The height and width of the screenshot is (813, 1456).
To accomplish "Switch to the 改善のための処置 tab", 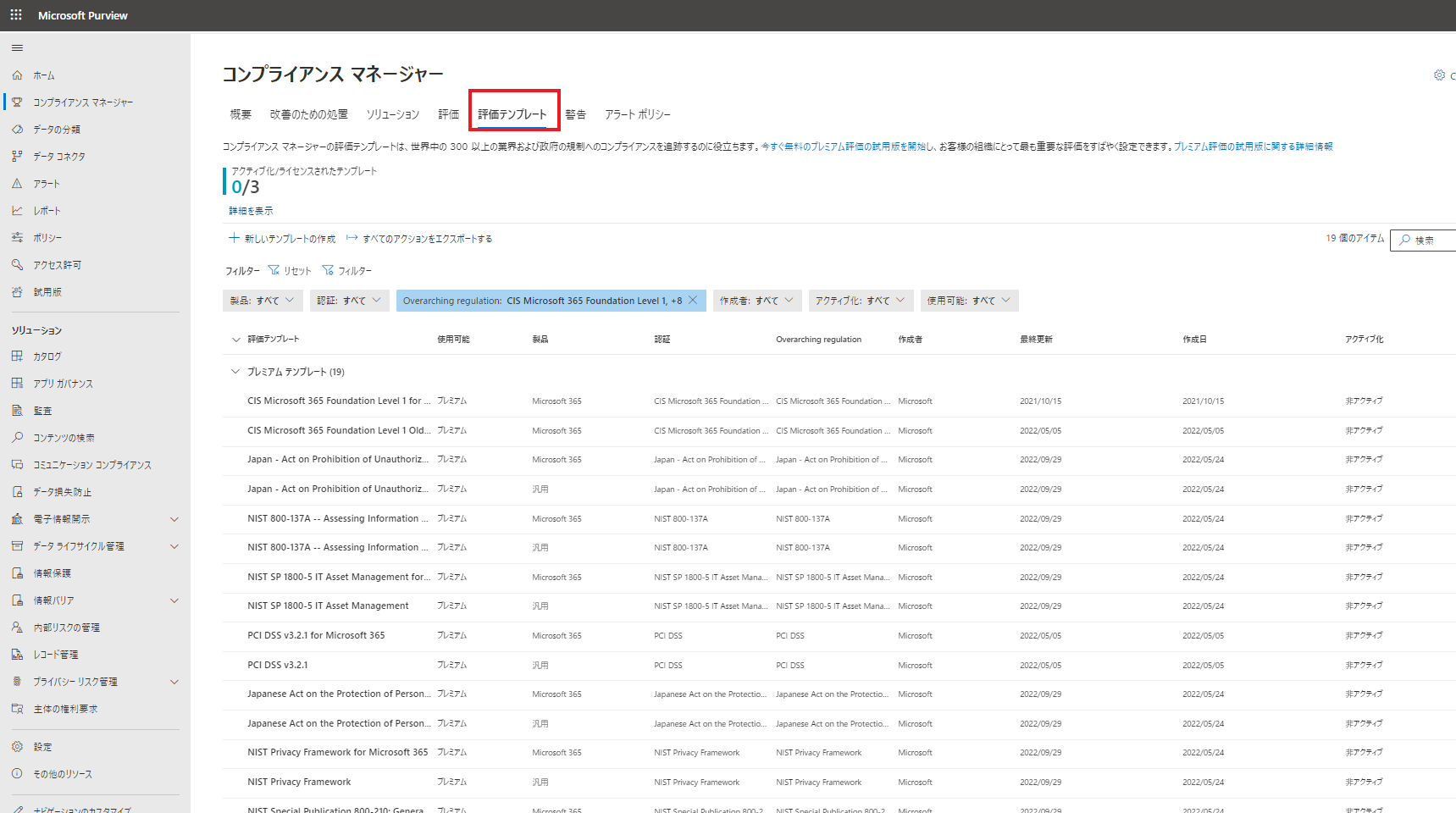I will tap(309, 114).
